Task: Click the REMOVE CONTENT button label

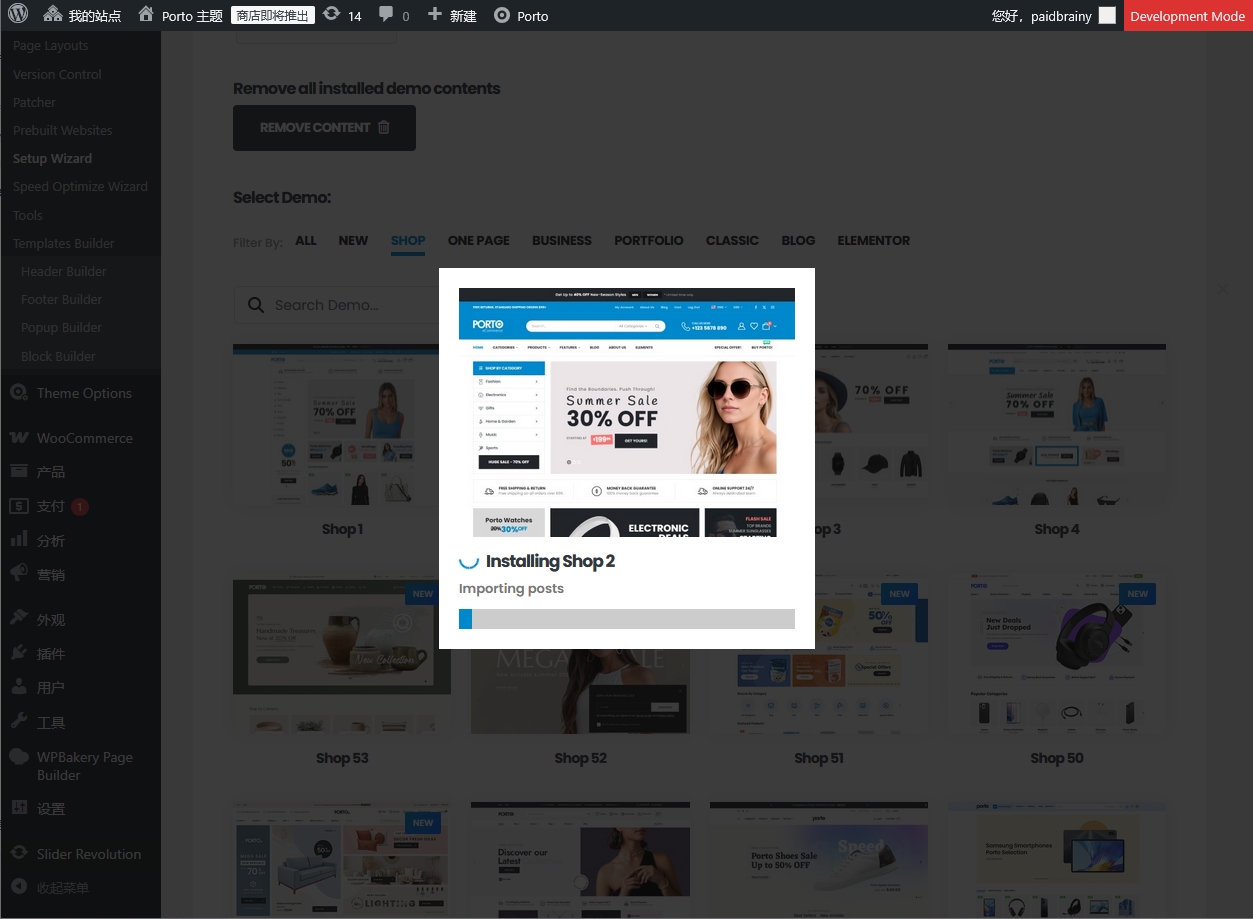Action: point(315,128)
